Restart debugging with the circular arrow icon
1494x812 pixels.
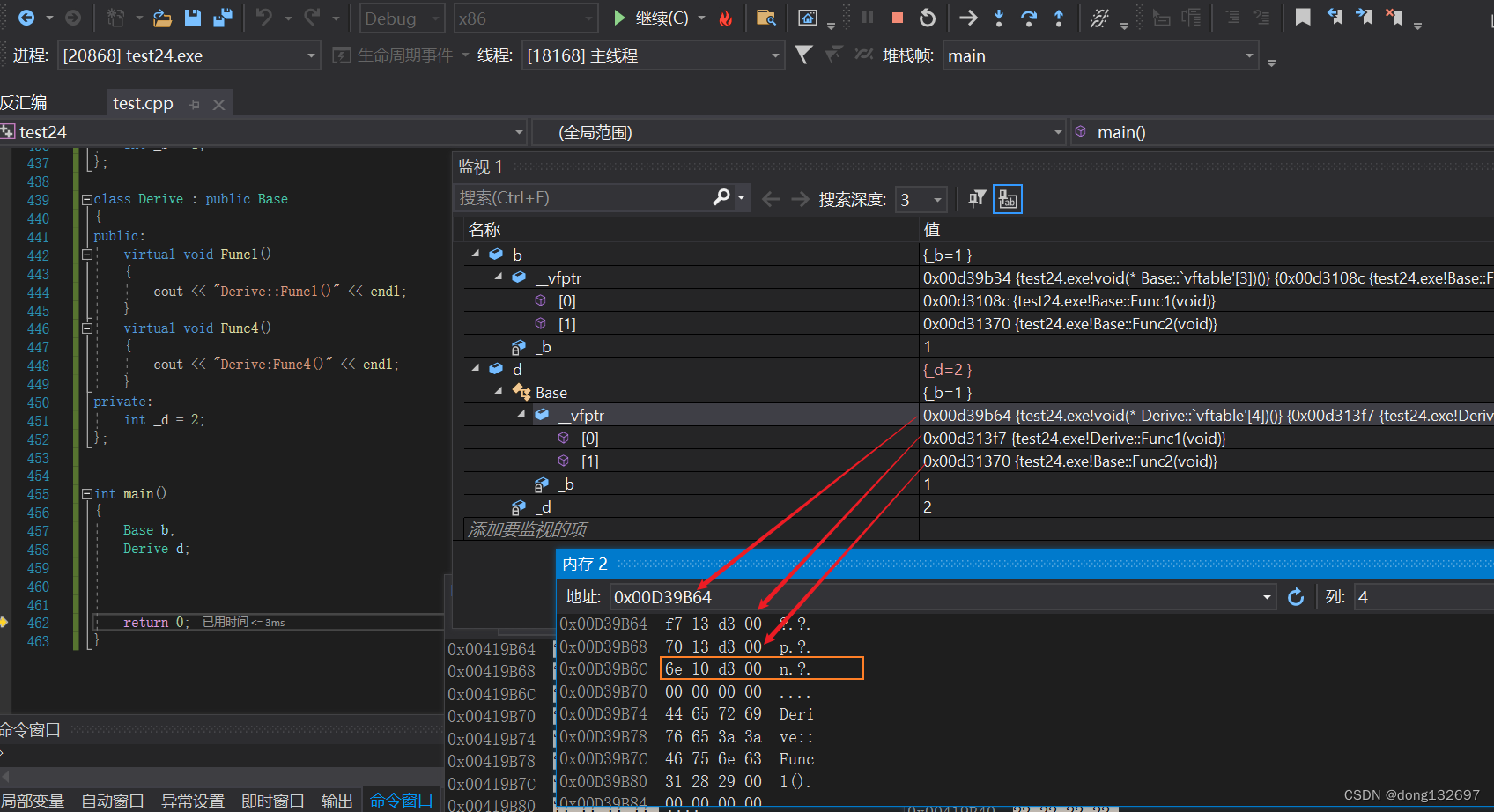(x=928, y=18)
